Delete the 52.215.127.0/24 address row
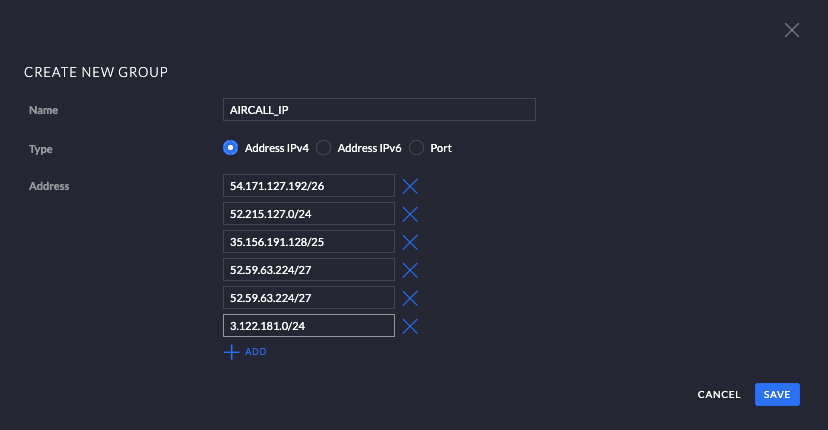The width and height of the screenshot is (828, 430). (x=409, y=214)
